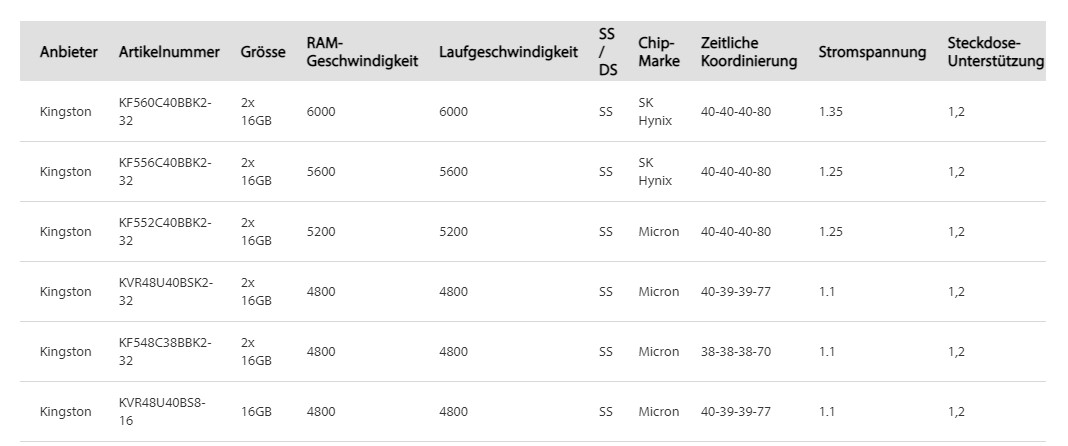Select article number KVR48U40BS8-16
Image resolution: width=1068 pixels, height=446 pixels.
(162, 411)
